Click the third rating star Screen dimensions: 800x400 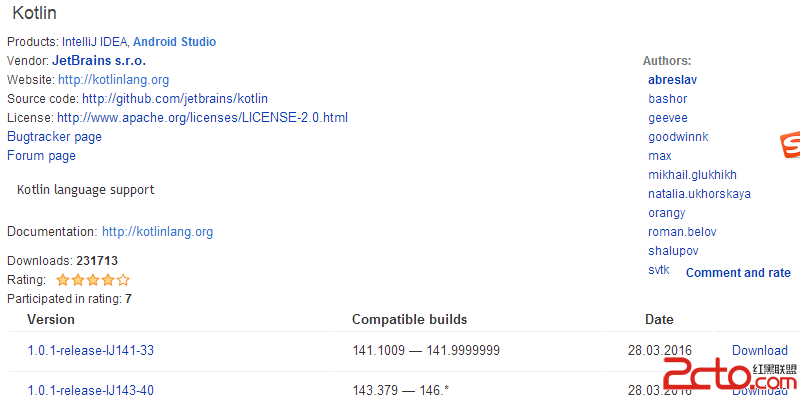(x=93, y=280)
